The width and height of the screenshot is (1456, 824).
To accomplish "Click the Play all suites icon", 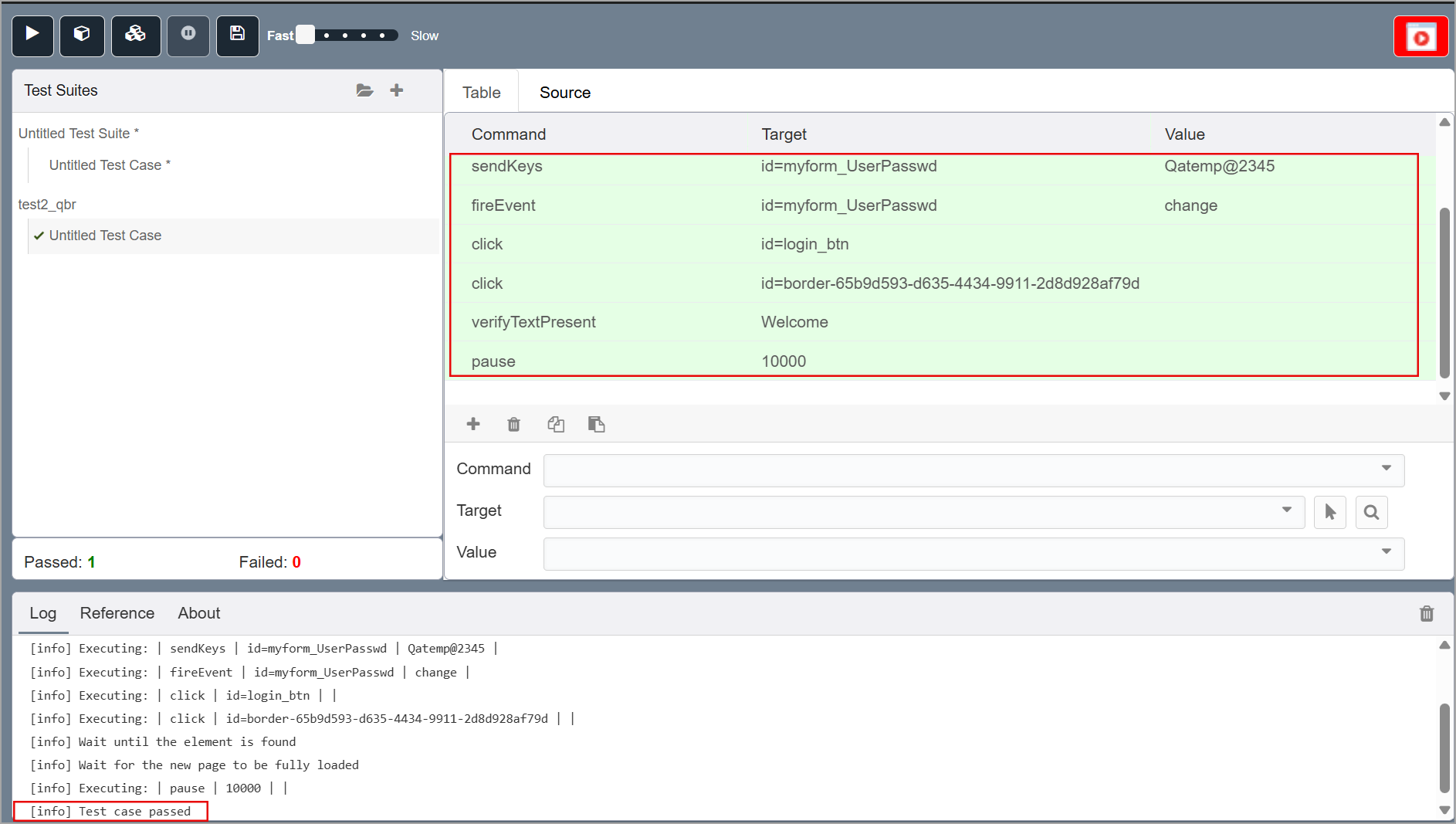I will [136, 36].
